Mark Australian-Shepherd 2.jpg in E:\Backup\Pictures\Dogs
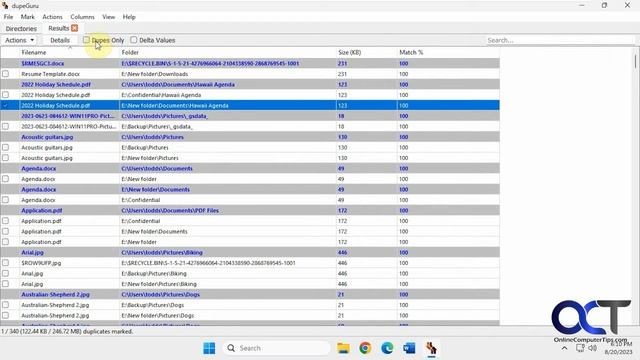Viewport: 640px width, 360px height. (x=5, y=305)
